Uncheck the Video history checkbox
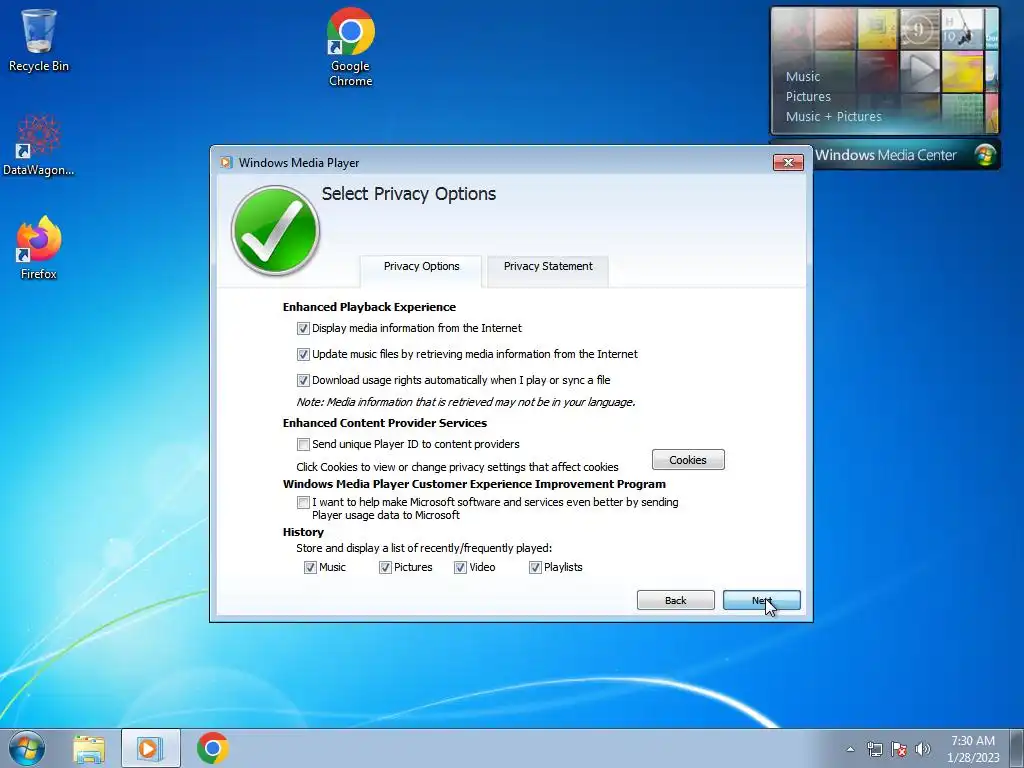Screen dimensions: 1024x768 pos(460,568)
